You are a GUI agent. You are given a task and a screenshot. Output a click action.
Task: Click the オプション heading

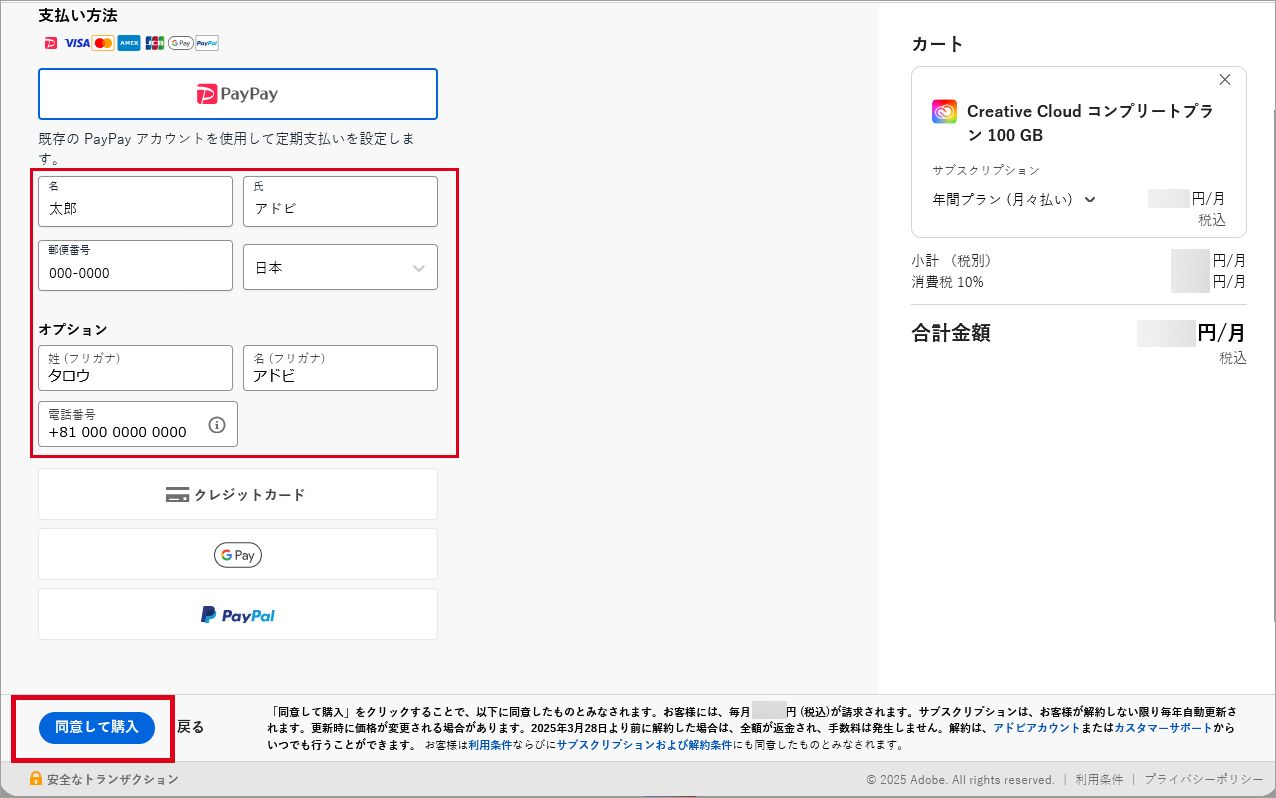tap(73, 329)
